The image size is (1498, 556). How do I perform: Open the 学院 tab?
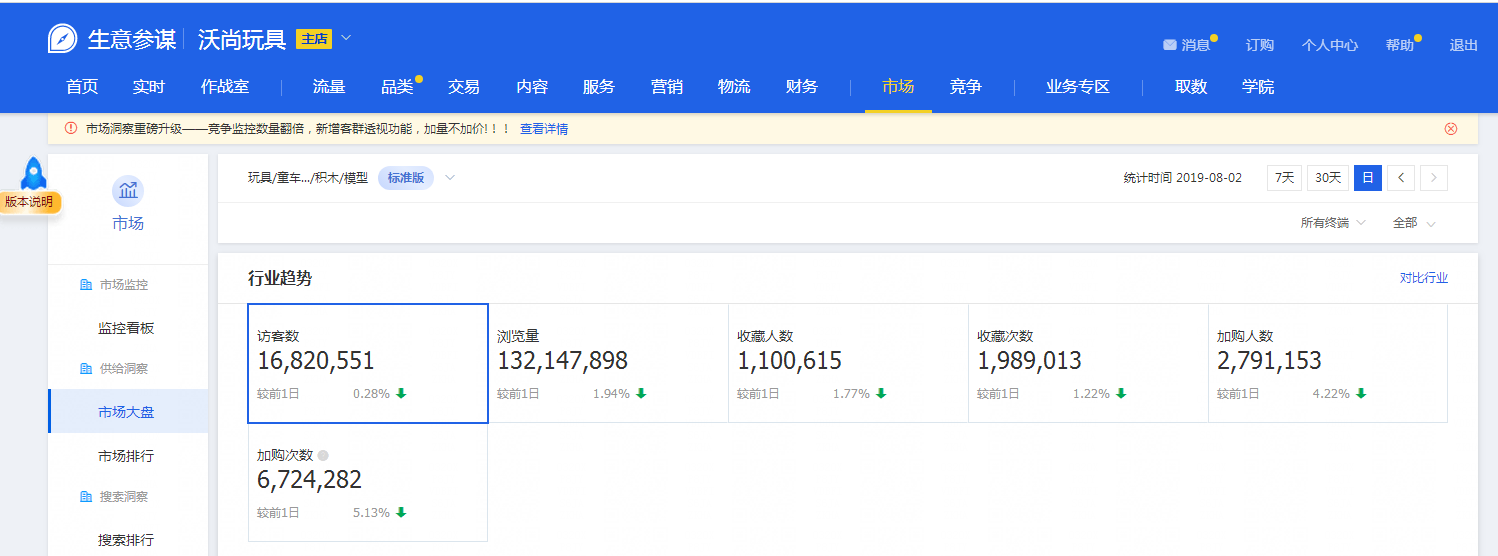[1258, 87]
